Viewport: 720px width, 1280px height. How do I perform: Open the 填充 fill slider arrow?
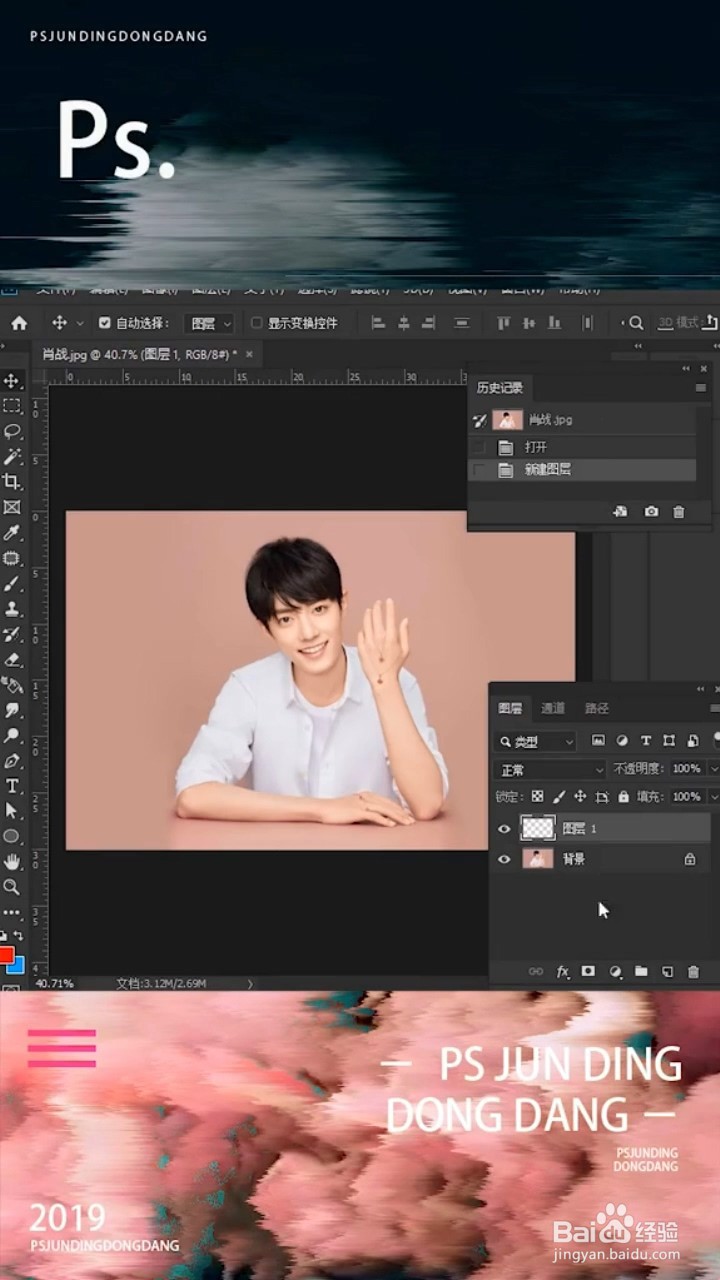(x=713, y=797)
